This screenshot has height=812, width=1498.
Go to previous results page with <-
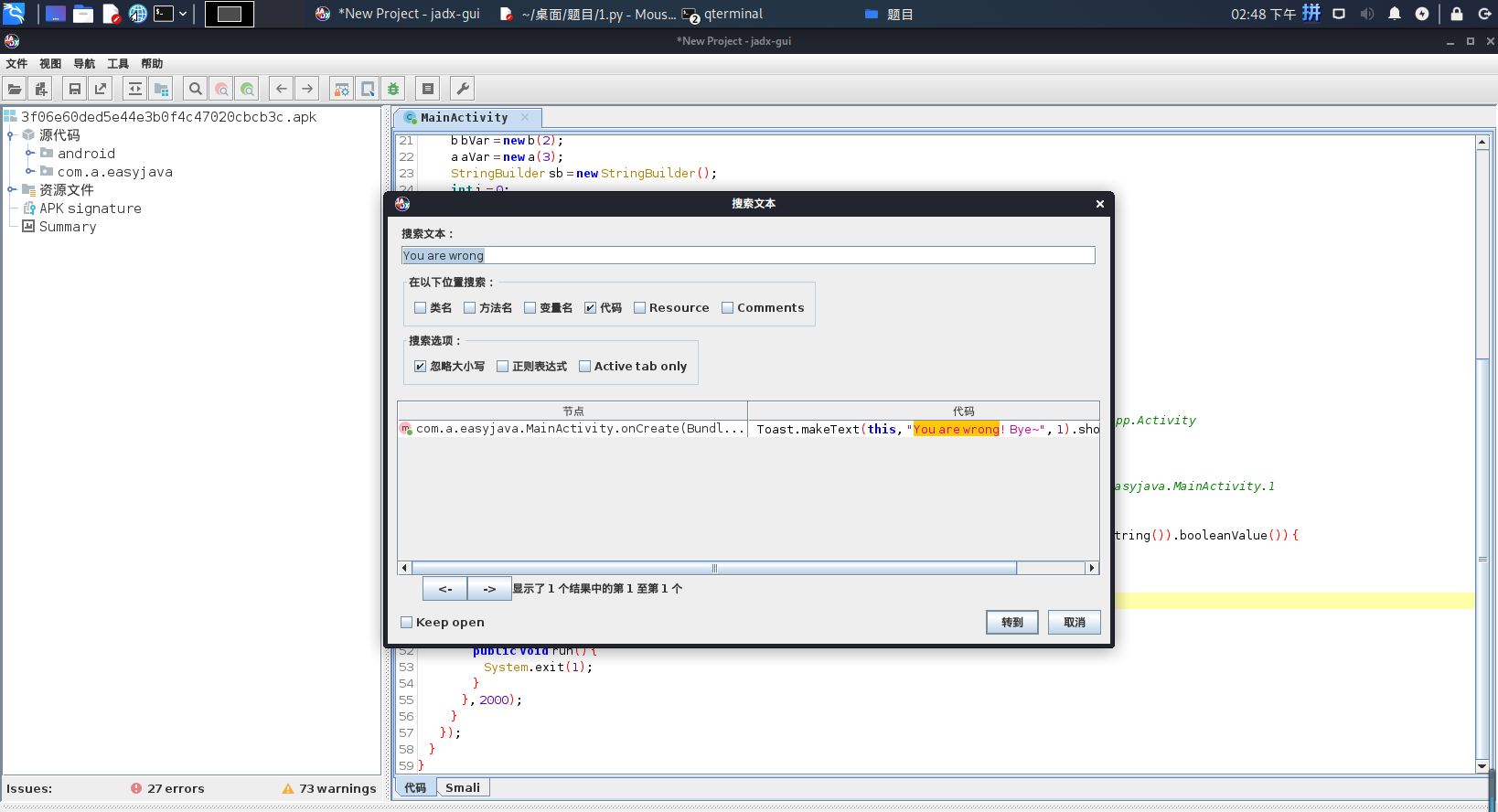pos(445,589)
